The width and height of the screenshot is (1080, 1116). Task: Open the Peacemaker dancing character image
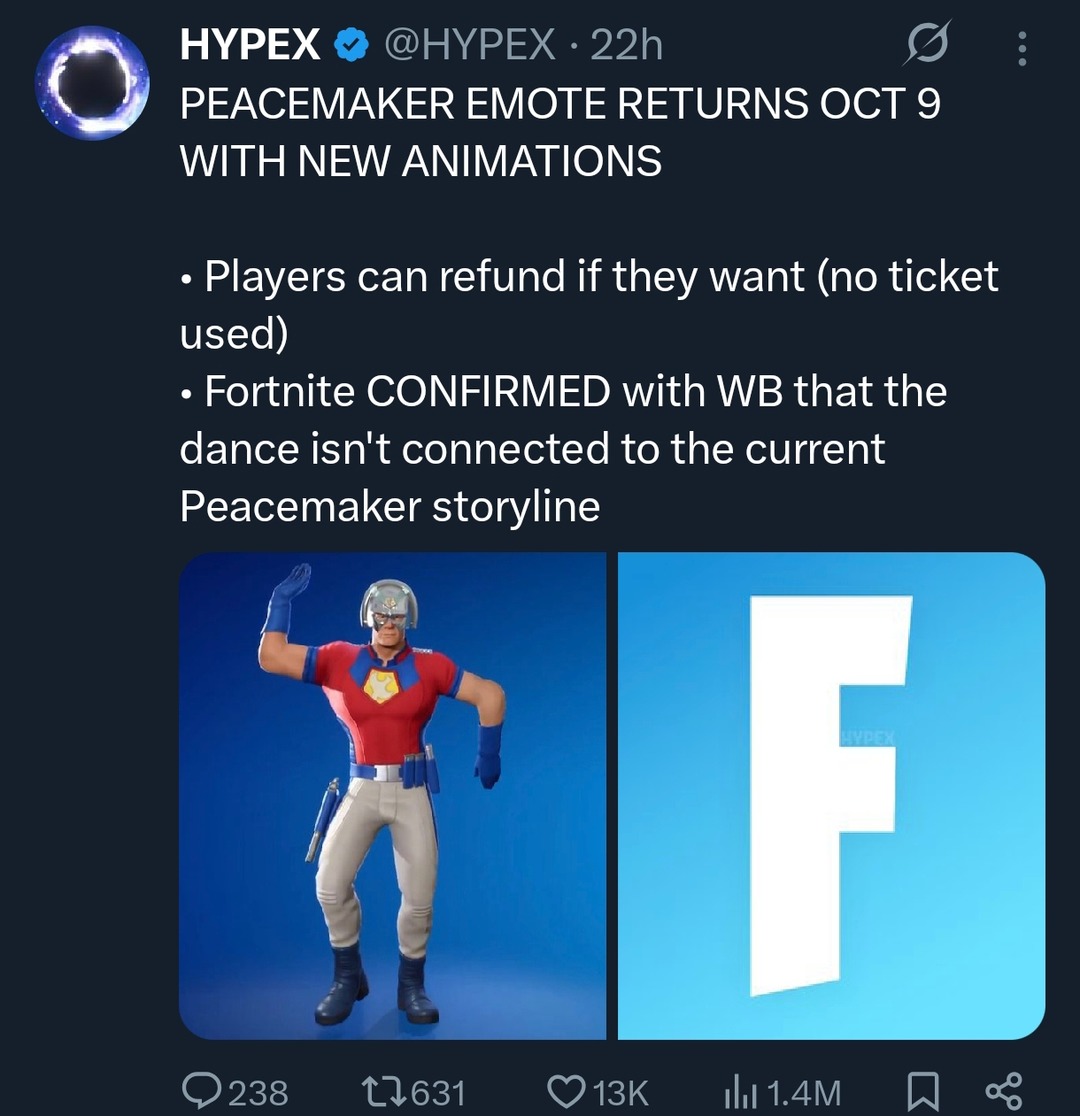tap(392, 796)
